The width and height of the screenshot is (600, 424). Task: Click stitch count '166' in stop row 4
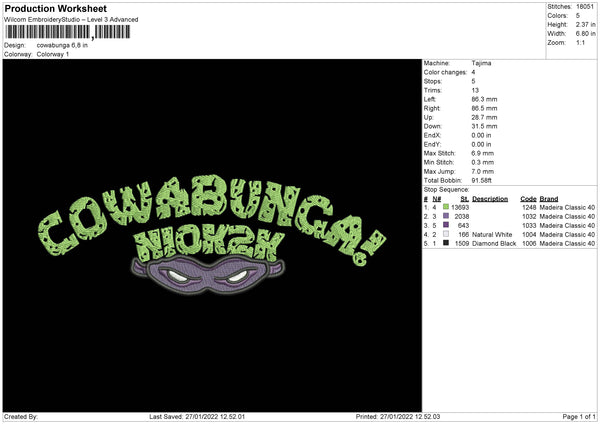(x=463, y=234)
